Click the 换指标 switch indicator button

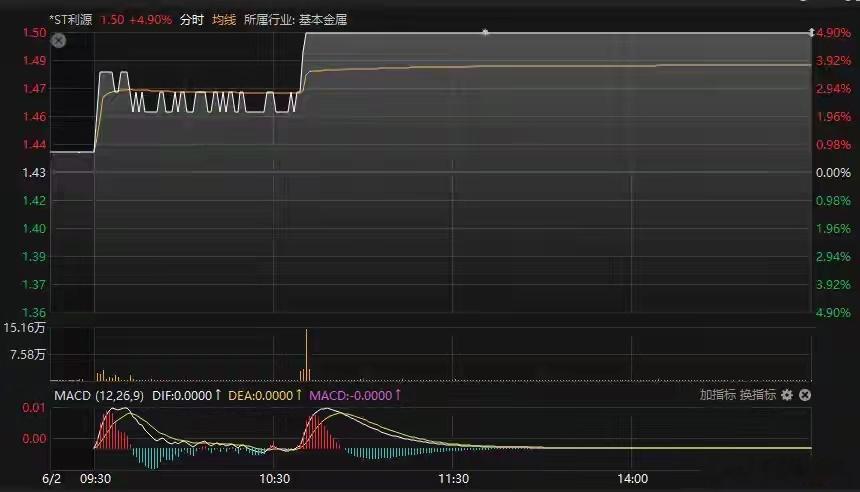point(758,395)
